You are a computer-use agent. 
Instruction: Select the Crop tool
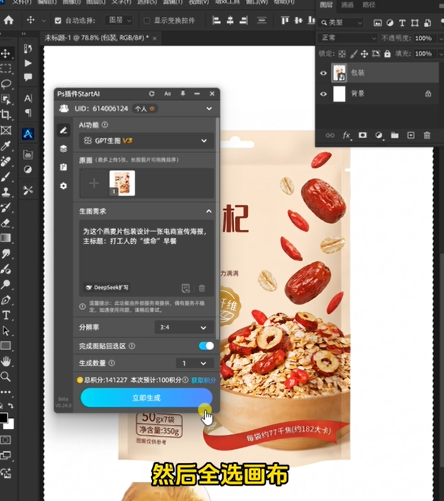pyautogui.click(x=5, y=114)
